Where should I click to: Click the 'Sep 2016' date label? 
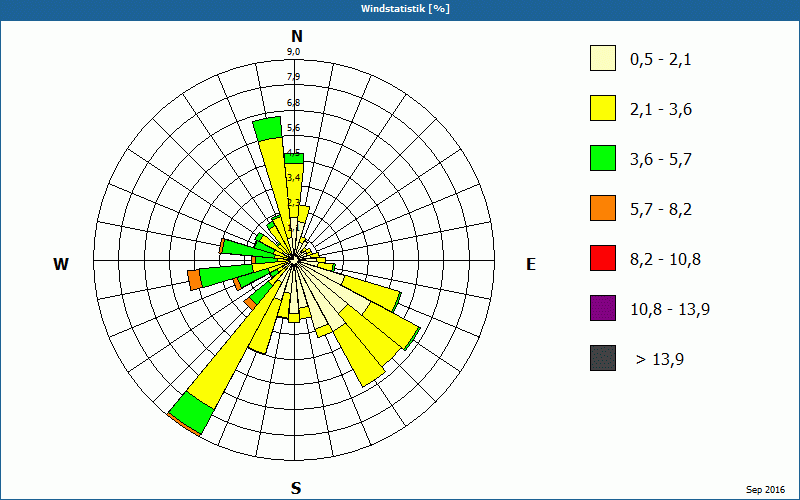tap(765, 490)
